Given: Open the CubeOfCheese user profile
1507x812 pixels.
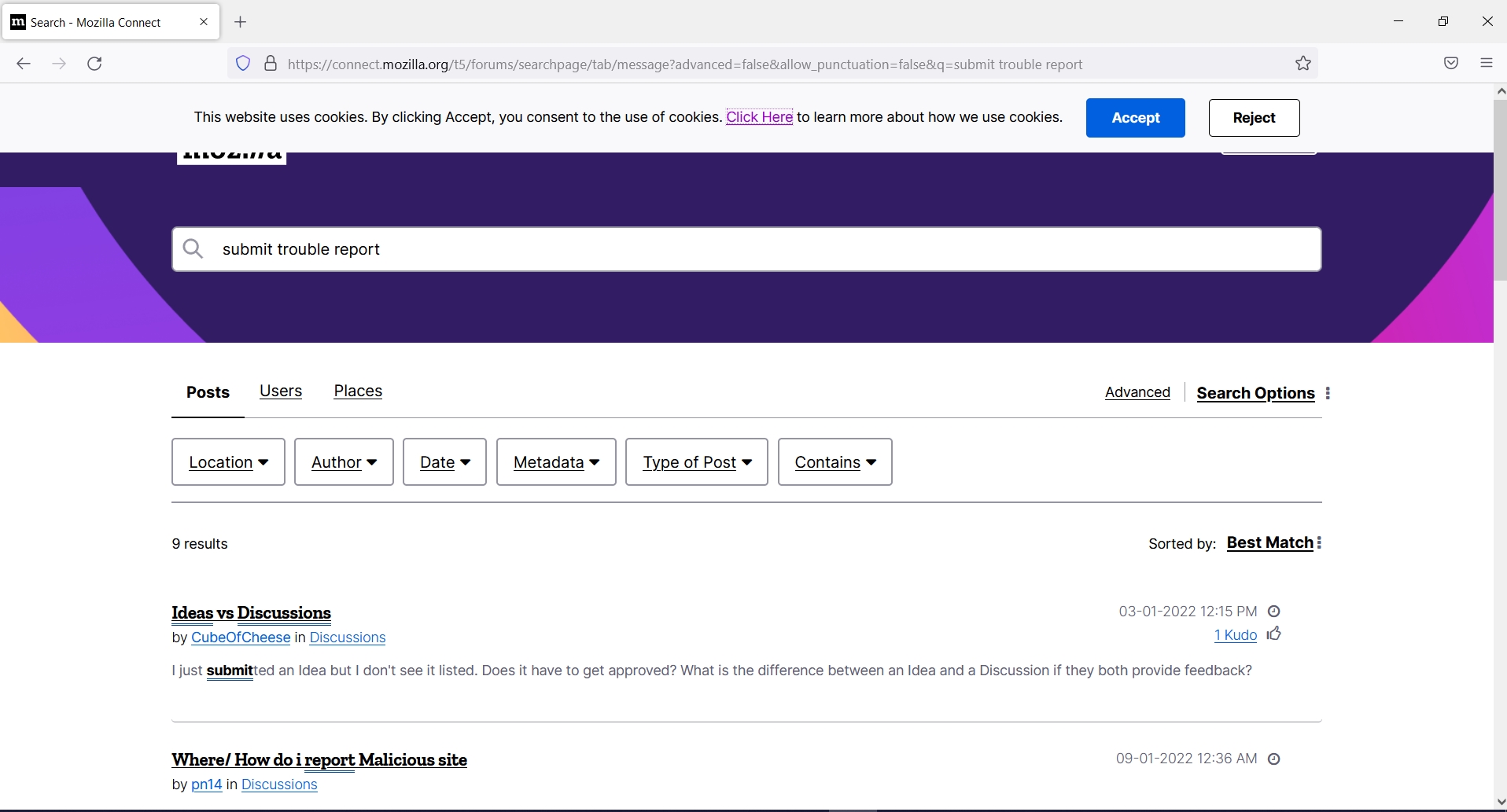Looking at the screenshot, I should point(241,637).
